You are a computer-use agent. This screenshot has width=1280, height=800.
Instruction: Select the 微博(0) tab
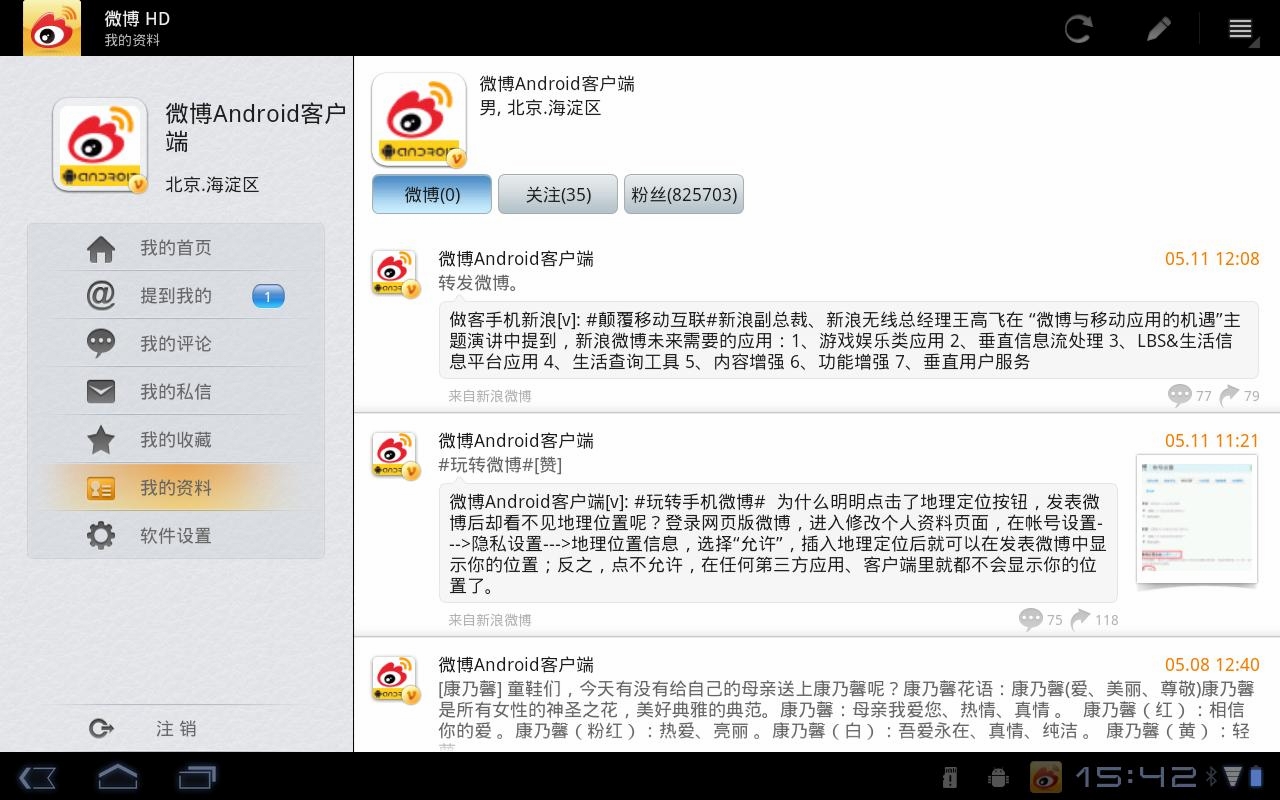click(x=432, y=194)
